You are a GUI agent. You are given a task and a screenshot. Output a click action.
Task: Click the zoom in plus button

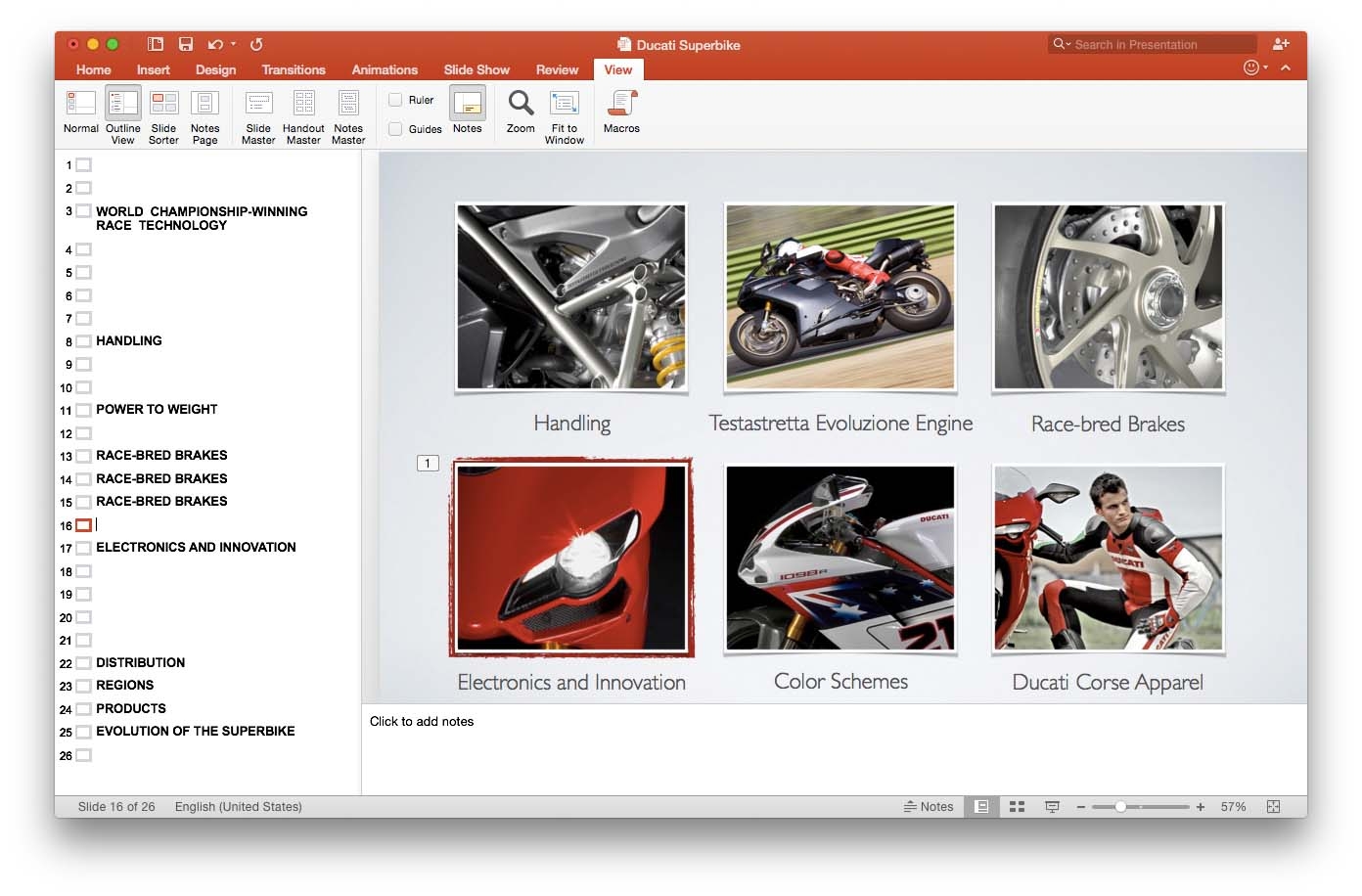pyautogui.click(x=1201, y=807)
